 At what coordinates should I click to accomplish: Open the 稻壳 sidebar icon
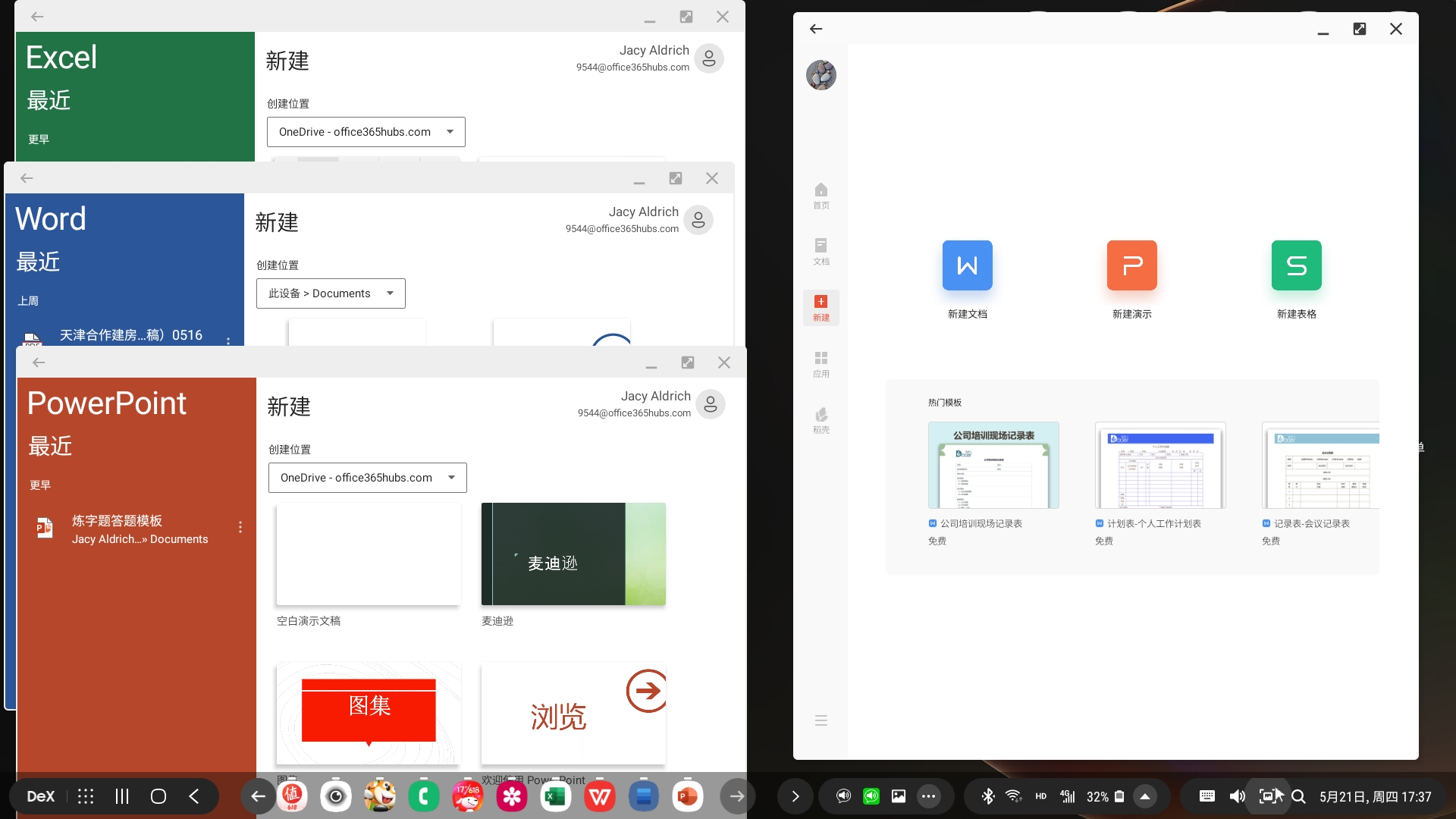pyautogui.click(x=821, y=419)
